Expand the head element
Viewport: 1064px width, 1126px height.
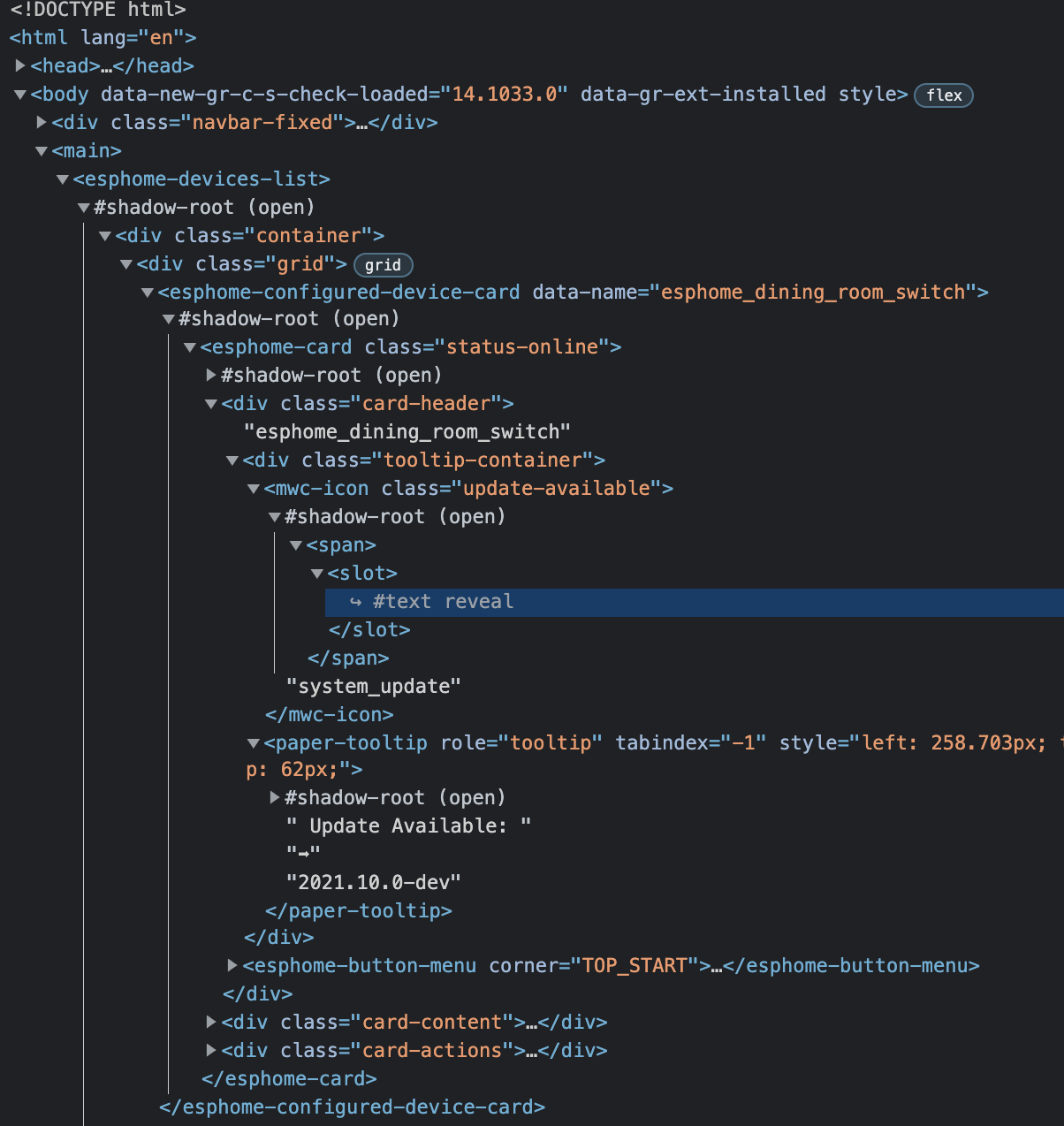20,65
